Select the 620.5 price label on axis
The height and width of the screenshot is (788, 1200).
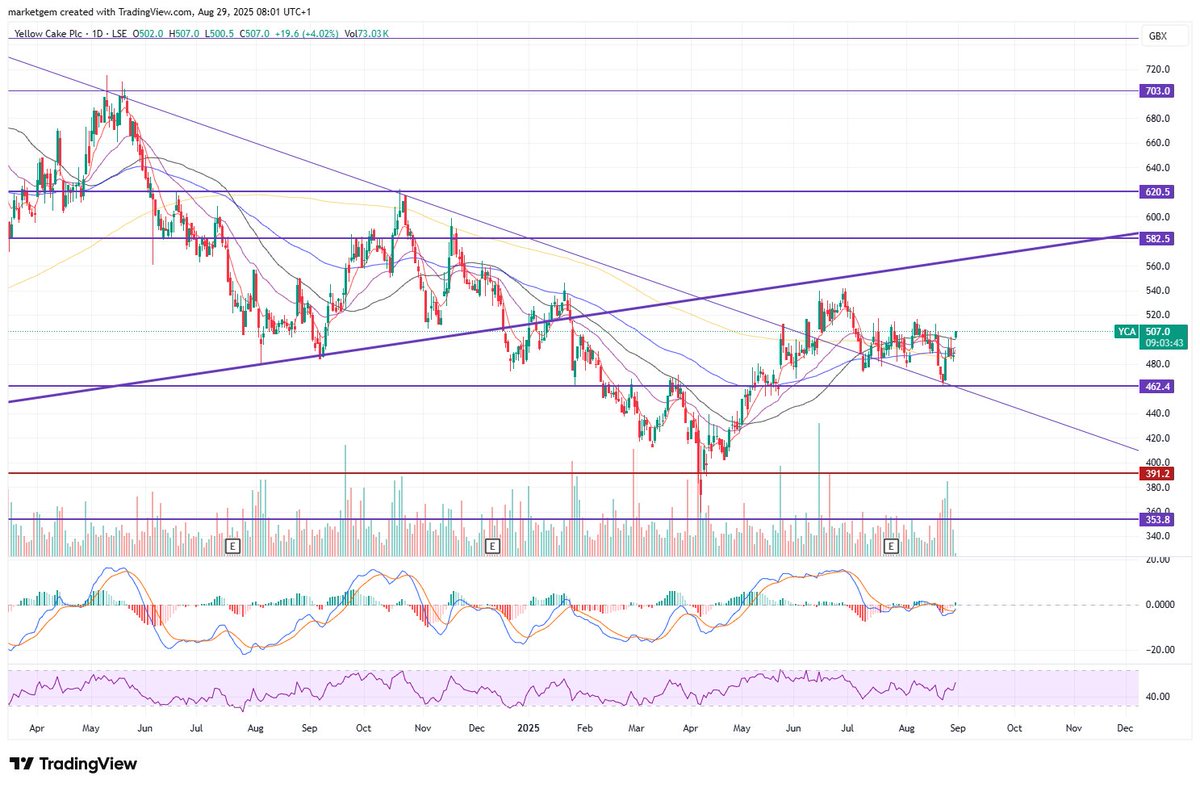pyautogui.click(x=1155, y=191)
